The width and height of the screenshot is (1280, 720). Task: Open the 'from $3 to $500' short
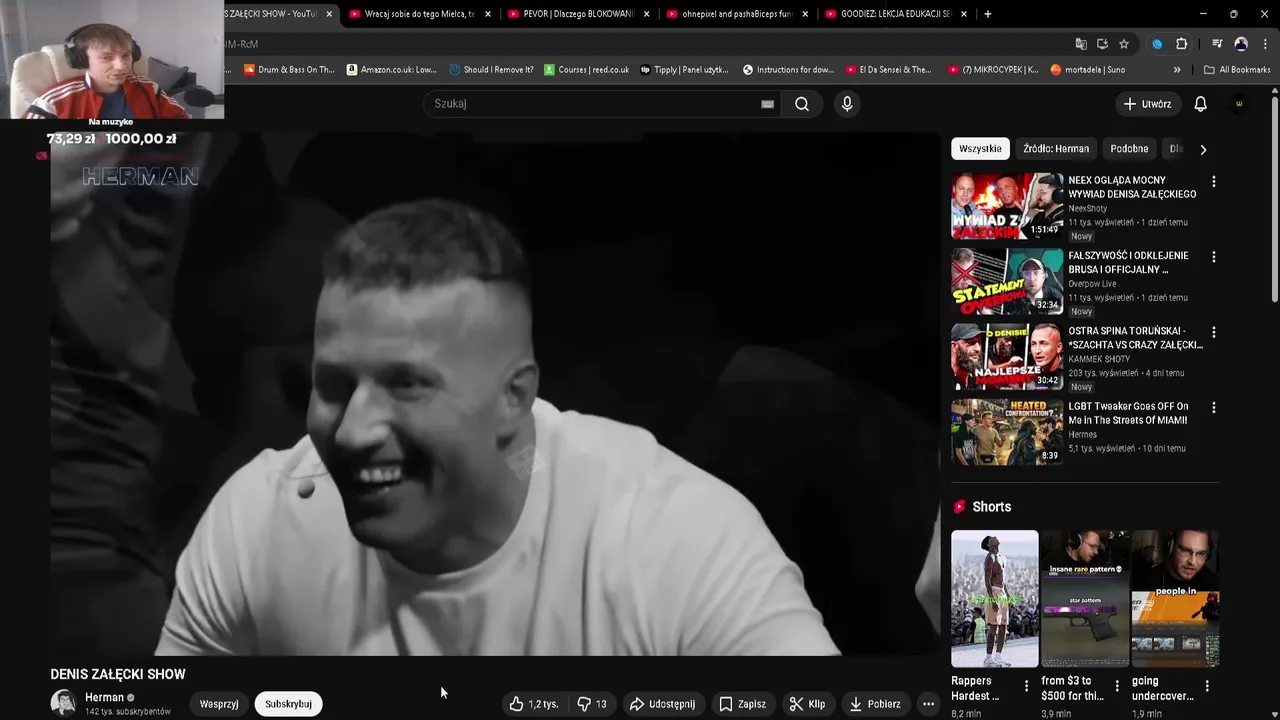[x=1085, y=598]
